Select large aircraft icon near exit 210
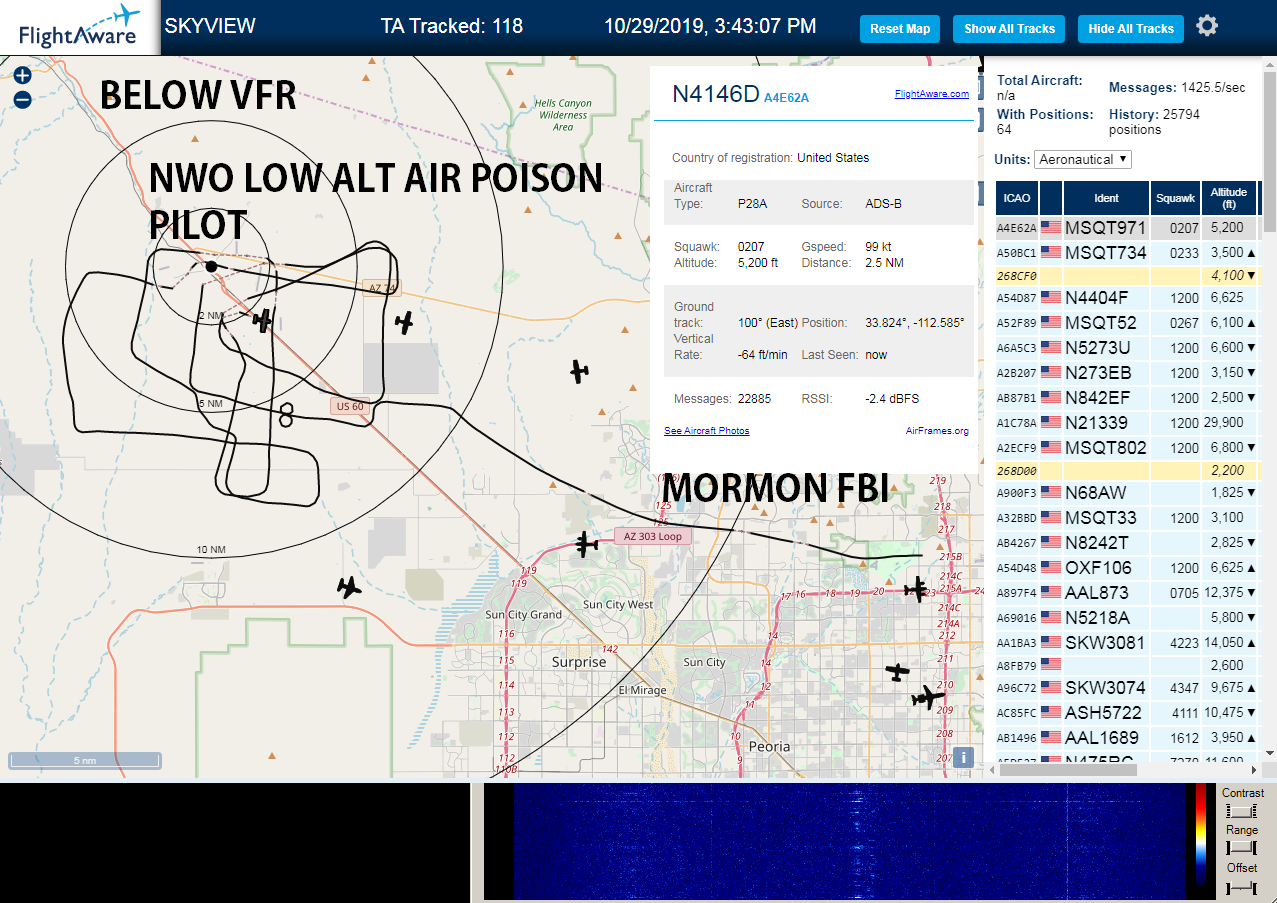 [x=928, y=697]
